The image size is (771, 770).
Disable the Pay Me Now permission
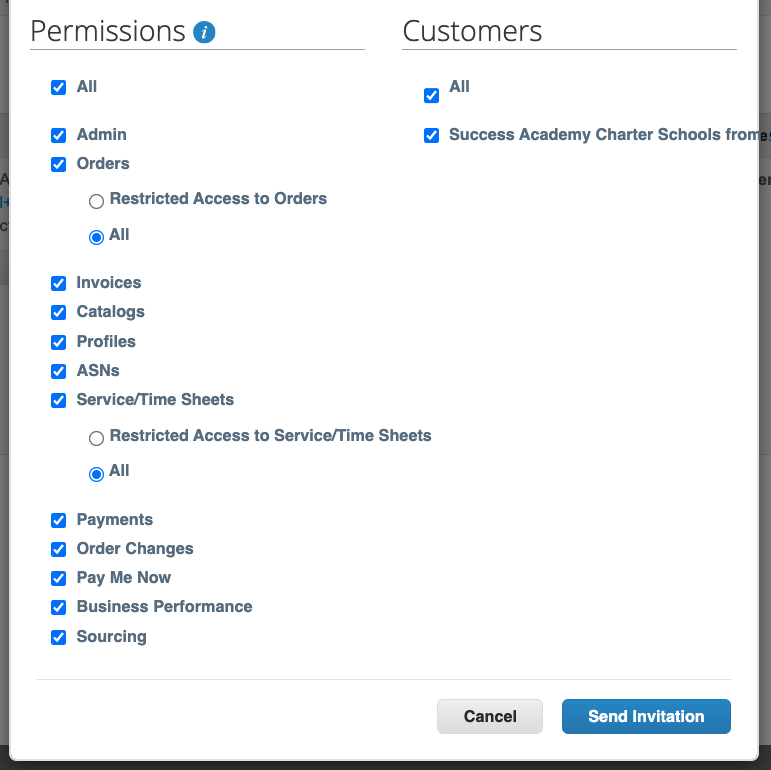[x=59, y=578]
